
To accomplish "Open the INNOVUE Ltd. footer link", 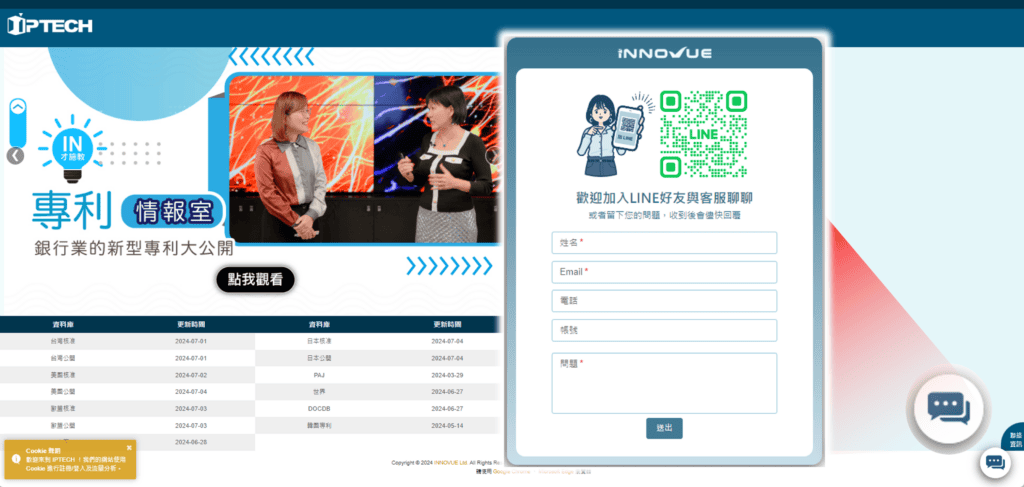I will 450,463.
